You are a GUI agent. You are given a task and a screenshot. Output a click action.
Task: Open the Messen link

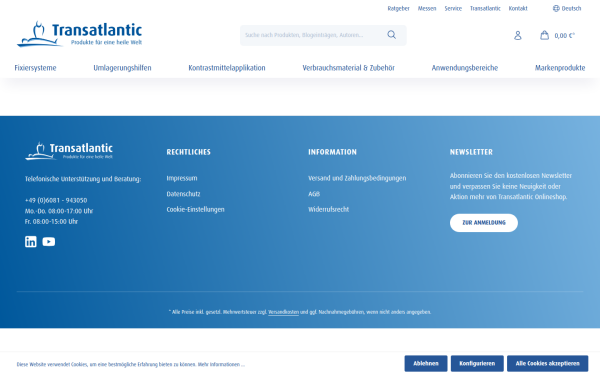point(427,8)
